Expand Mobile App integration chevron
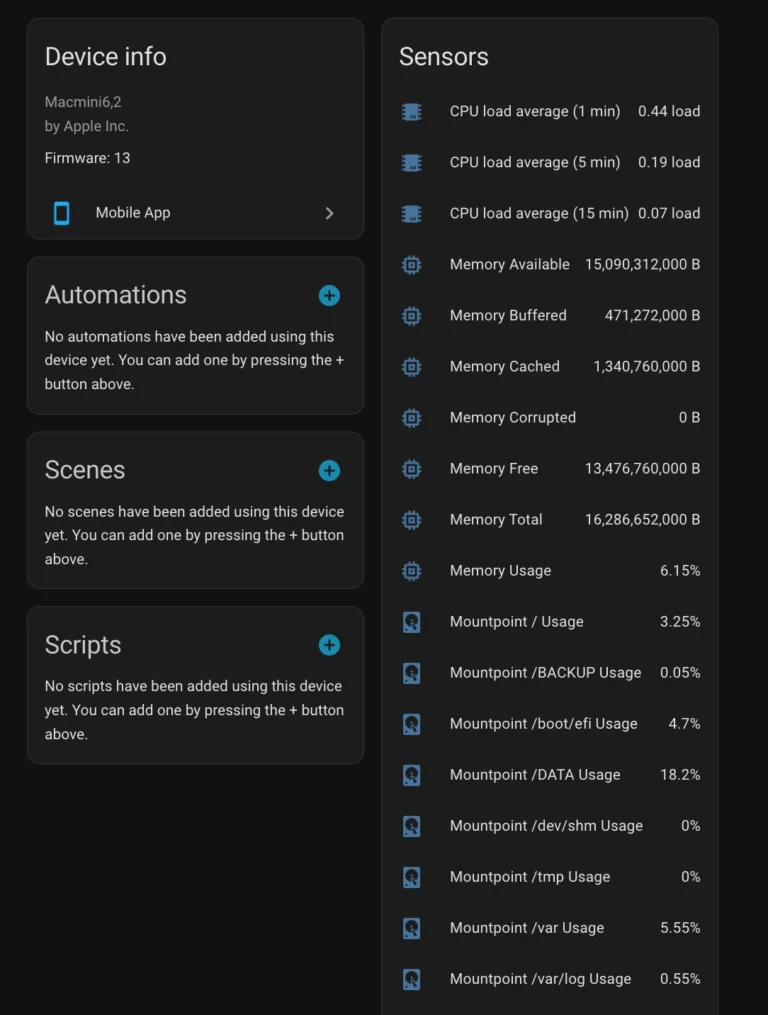 coord(330,213)
